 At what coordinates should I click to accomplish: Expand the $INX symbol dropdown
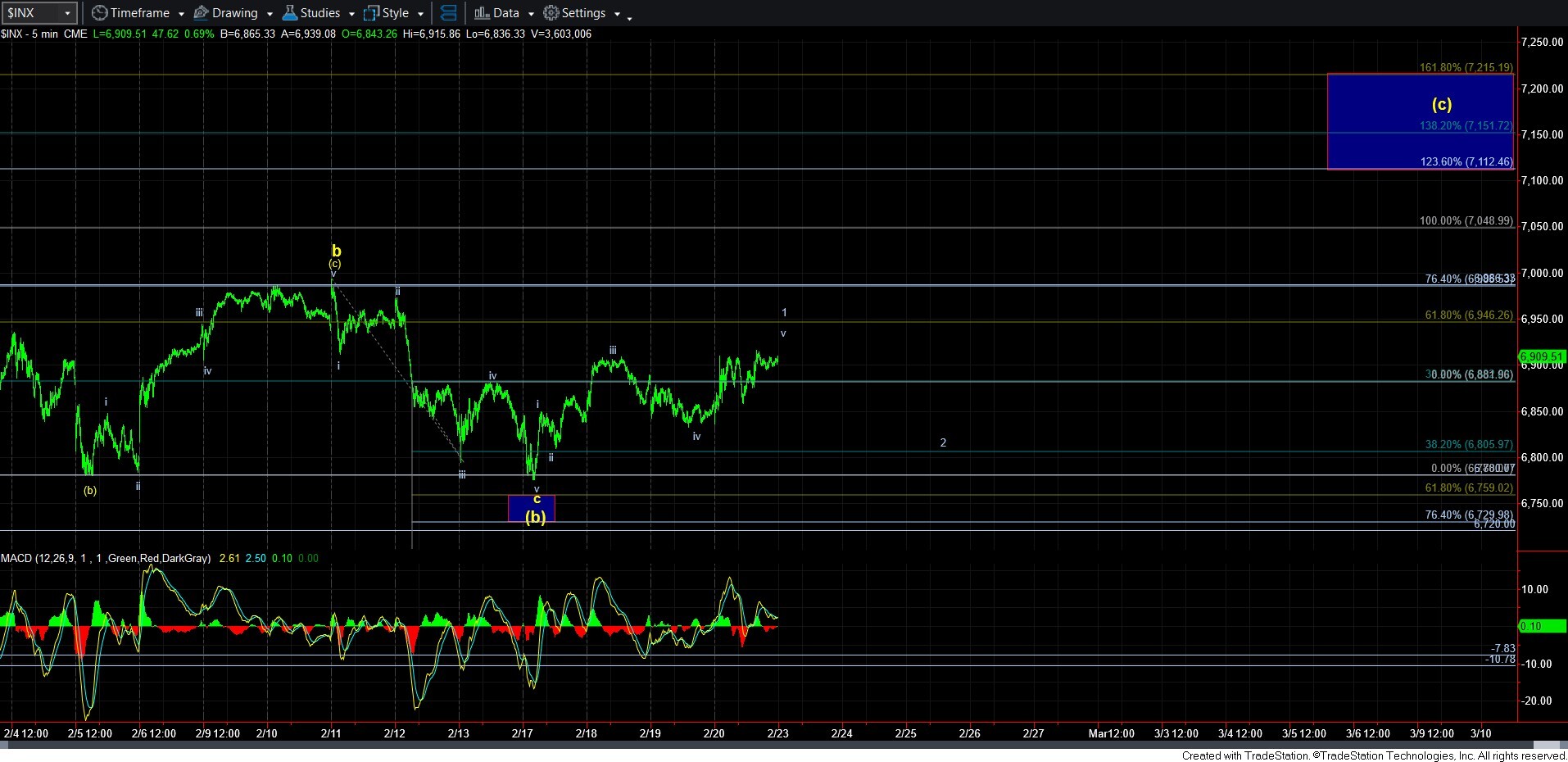(67, 13)
